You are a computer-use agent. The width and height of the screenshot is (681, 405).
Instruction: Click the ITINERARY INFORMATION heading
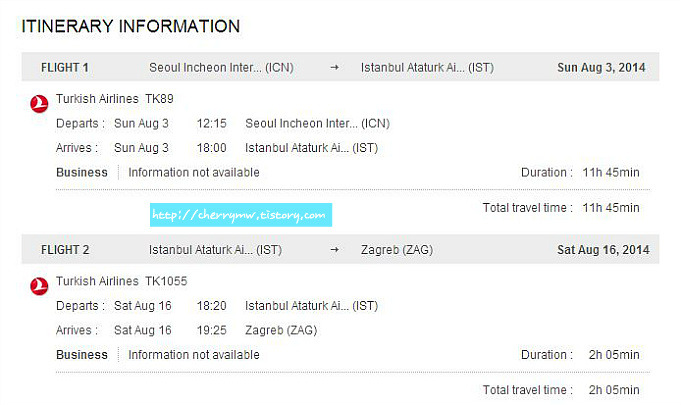click(x=131, y=26)
